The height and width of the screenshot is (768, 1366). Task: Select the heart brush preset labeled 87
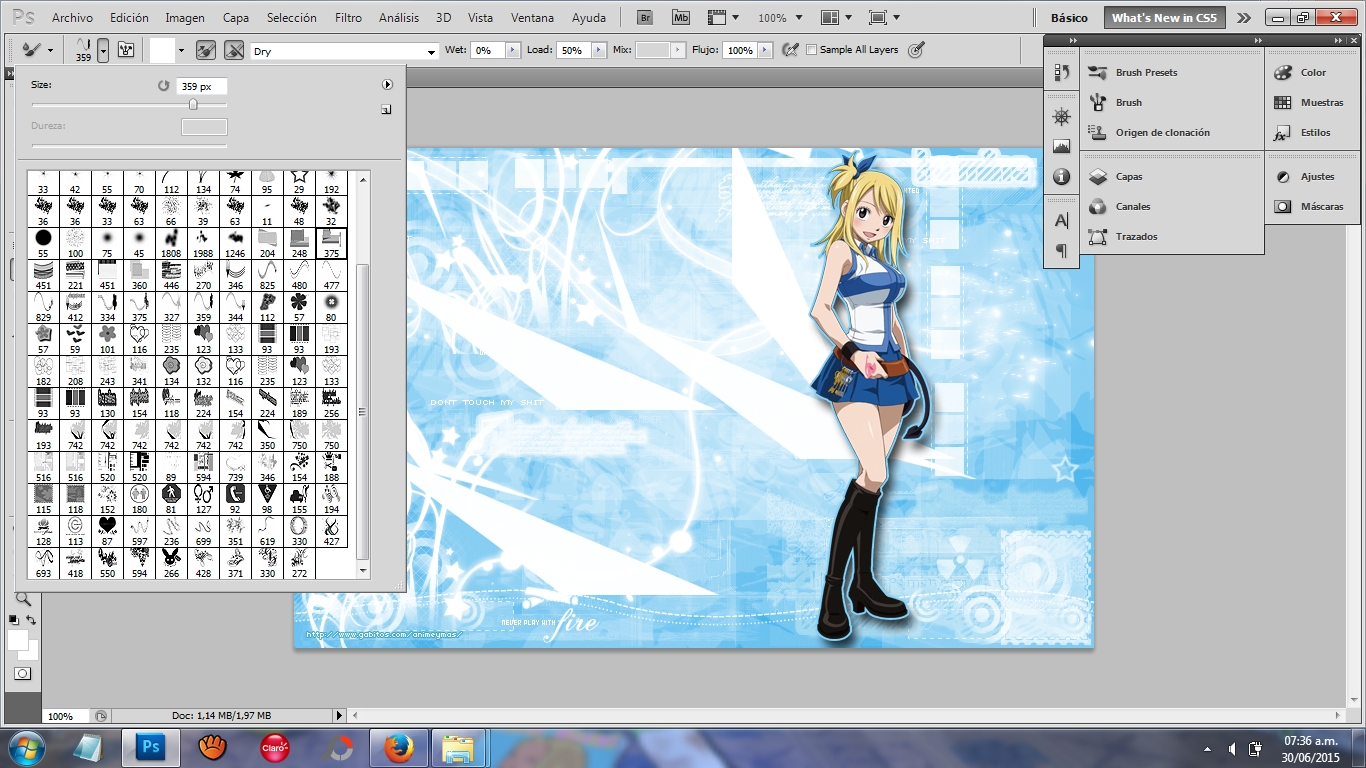107,531
